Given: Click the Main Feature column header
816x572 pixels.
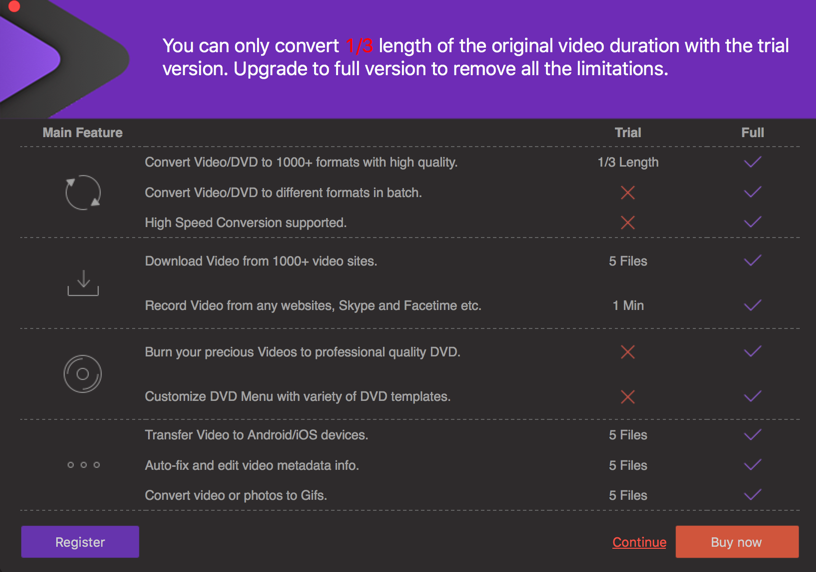Looking at the screenshot, I should point(83,132).
